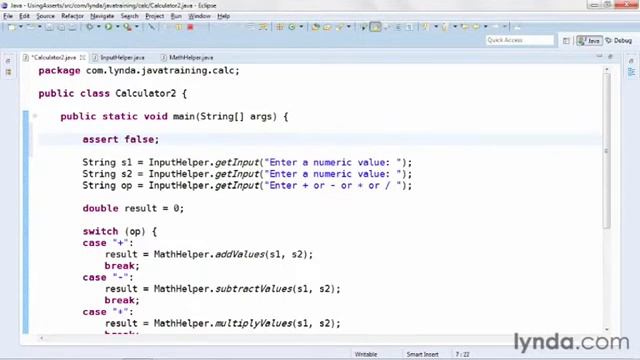Viewport: 640px width, 360px height.
Task: Switch to the Java perspective
Action: [x=589, y=40]
